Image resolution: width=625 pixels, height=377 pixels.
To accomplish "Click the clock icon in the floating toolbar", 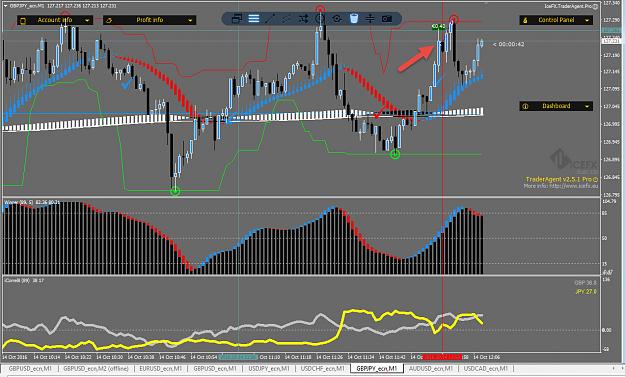I will (x=320, y=19).
